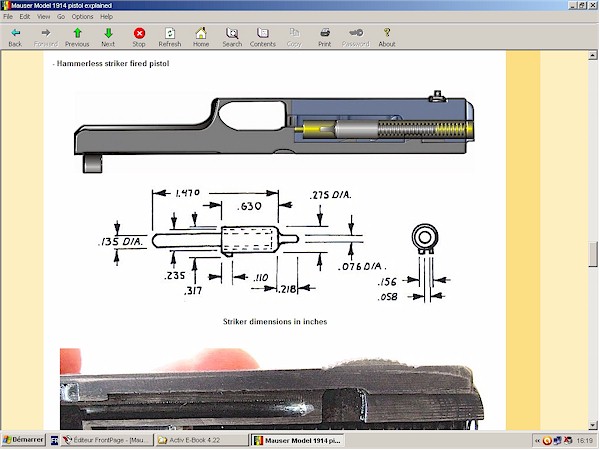600x450 pixels.
Task: Switch to Activ E-Book 4.22 taskbar item
Action: (202, 440)
